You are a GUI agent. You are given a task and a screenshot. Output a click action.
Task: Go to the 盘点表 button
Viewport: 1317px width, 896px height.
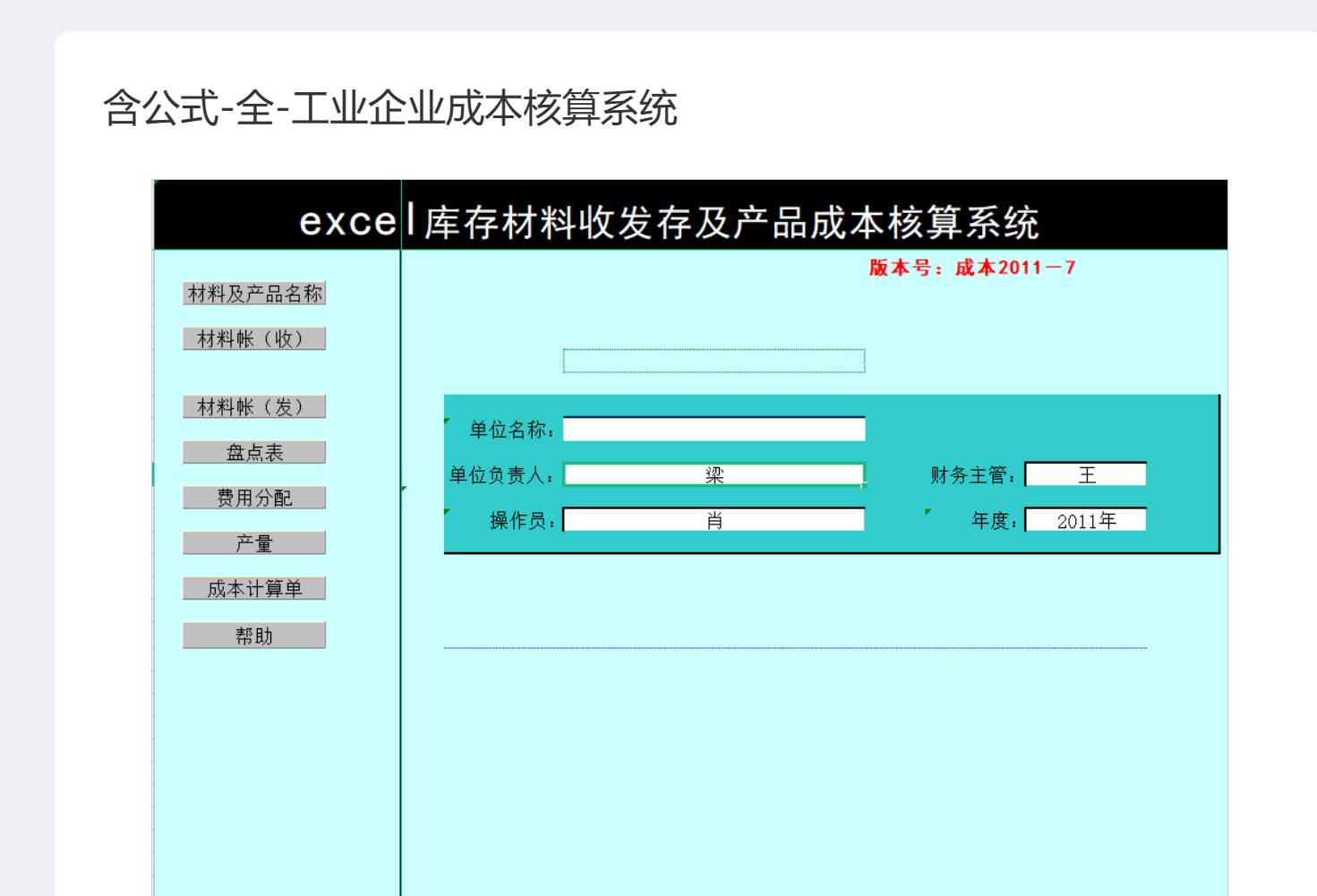(x=254, y=453)
